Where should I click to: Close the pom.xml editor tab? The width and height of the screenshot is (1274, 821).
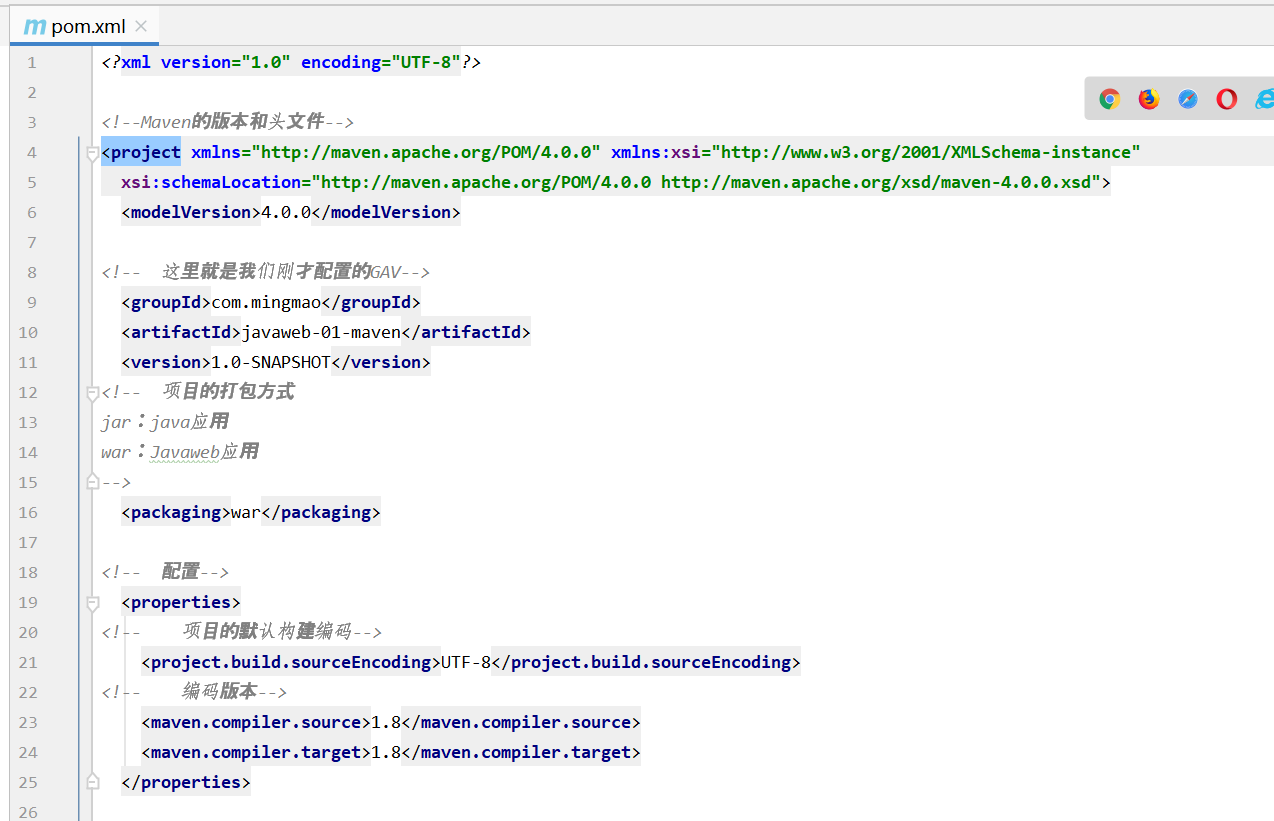point(140,26)
